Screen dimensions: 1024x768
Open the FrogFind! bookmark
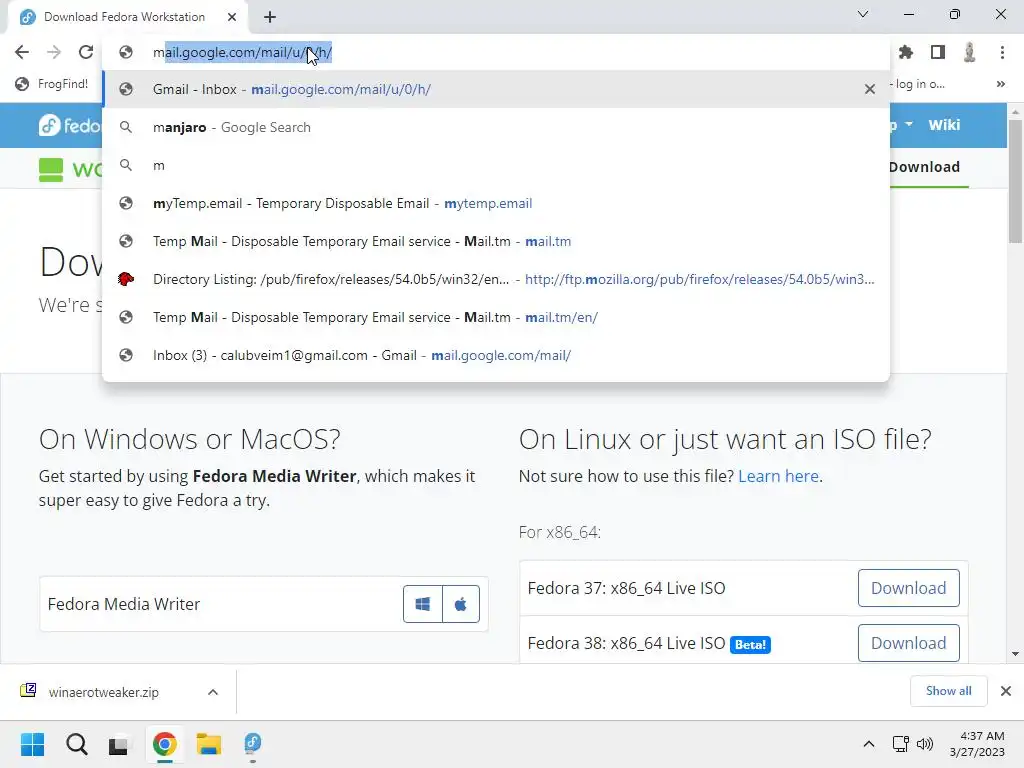coord(52,84)
